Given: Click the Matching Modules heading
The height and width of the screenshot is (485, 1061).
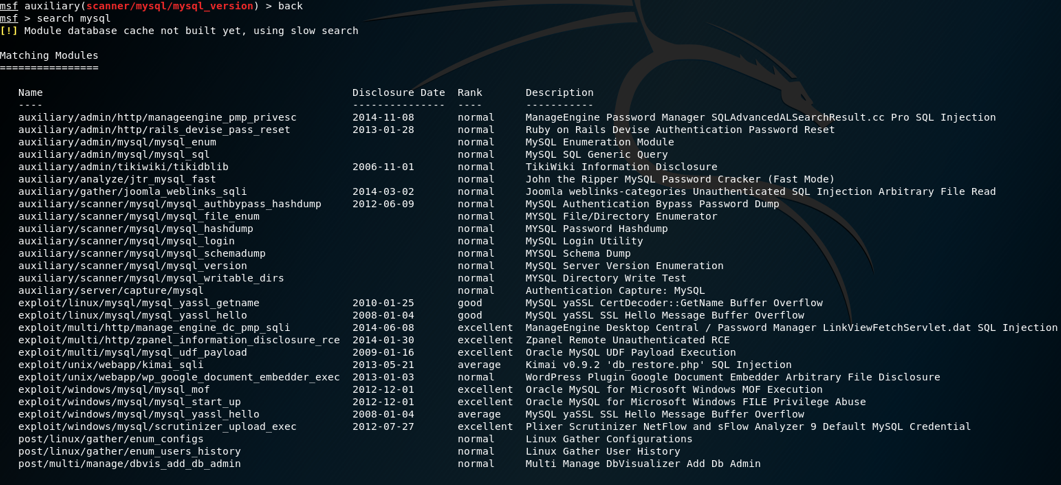Looking at the screenshot, I should [49, 55].
